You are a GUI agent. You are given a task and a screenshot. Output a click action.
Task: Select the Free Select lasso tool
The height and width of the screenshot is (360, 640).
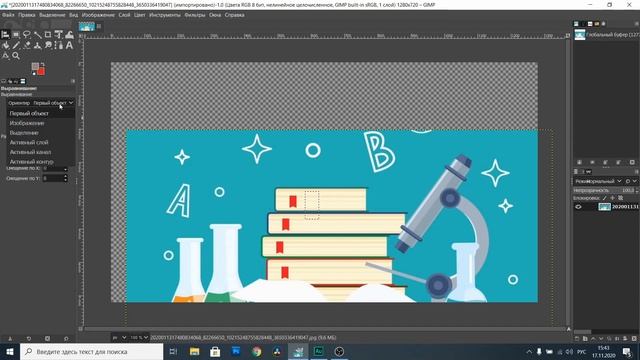click(27, 35)
